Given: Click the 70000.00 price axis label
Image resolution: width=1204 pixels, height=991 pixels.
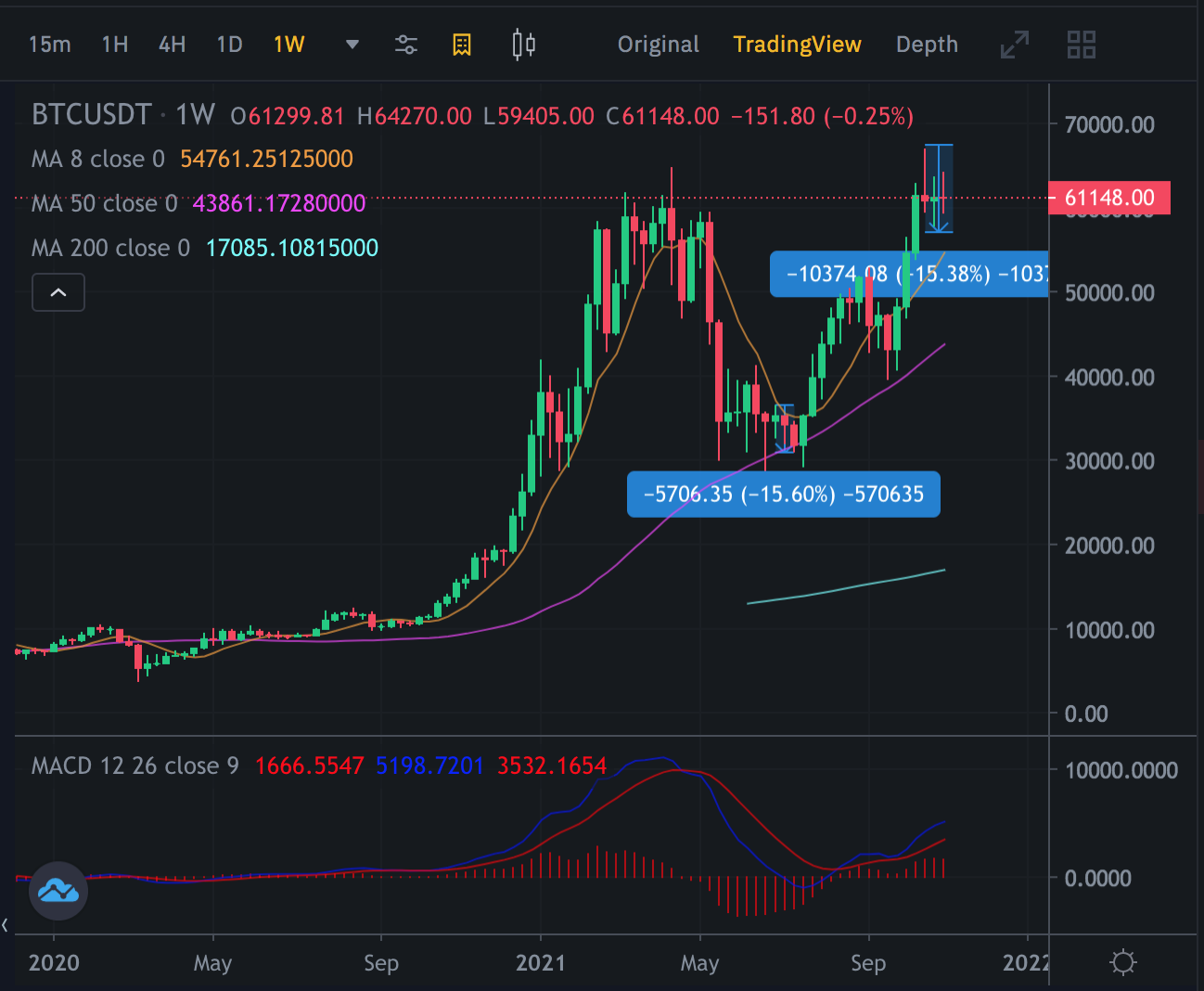Looking at the screenshot, I should click(x=1109, y=124).
